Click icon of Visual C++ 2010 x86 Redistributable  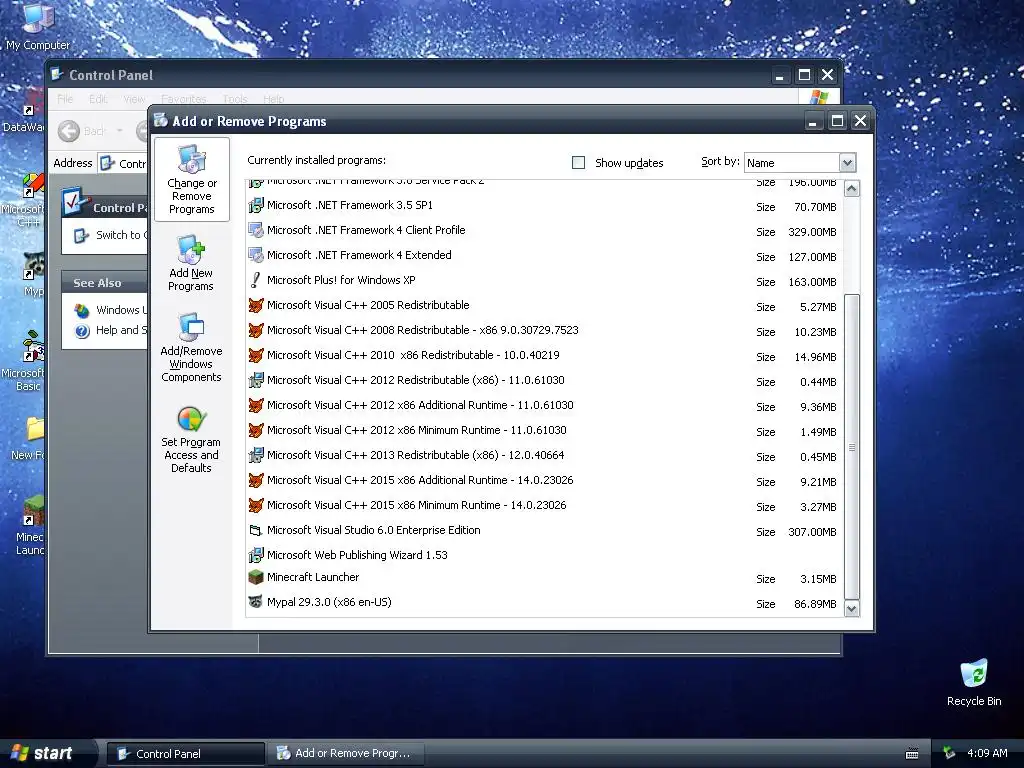[255, 355]
